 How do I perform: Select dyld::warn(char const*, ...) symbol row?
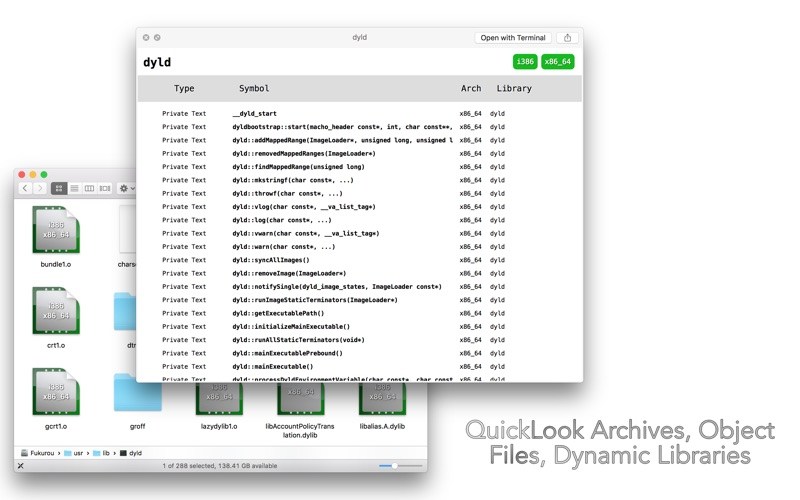[360, 246]
